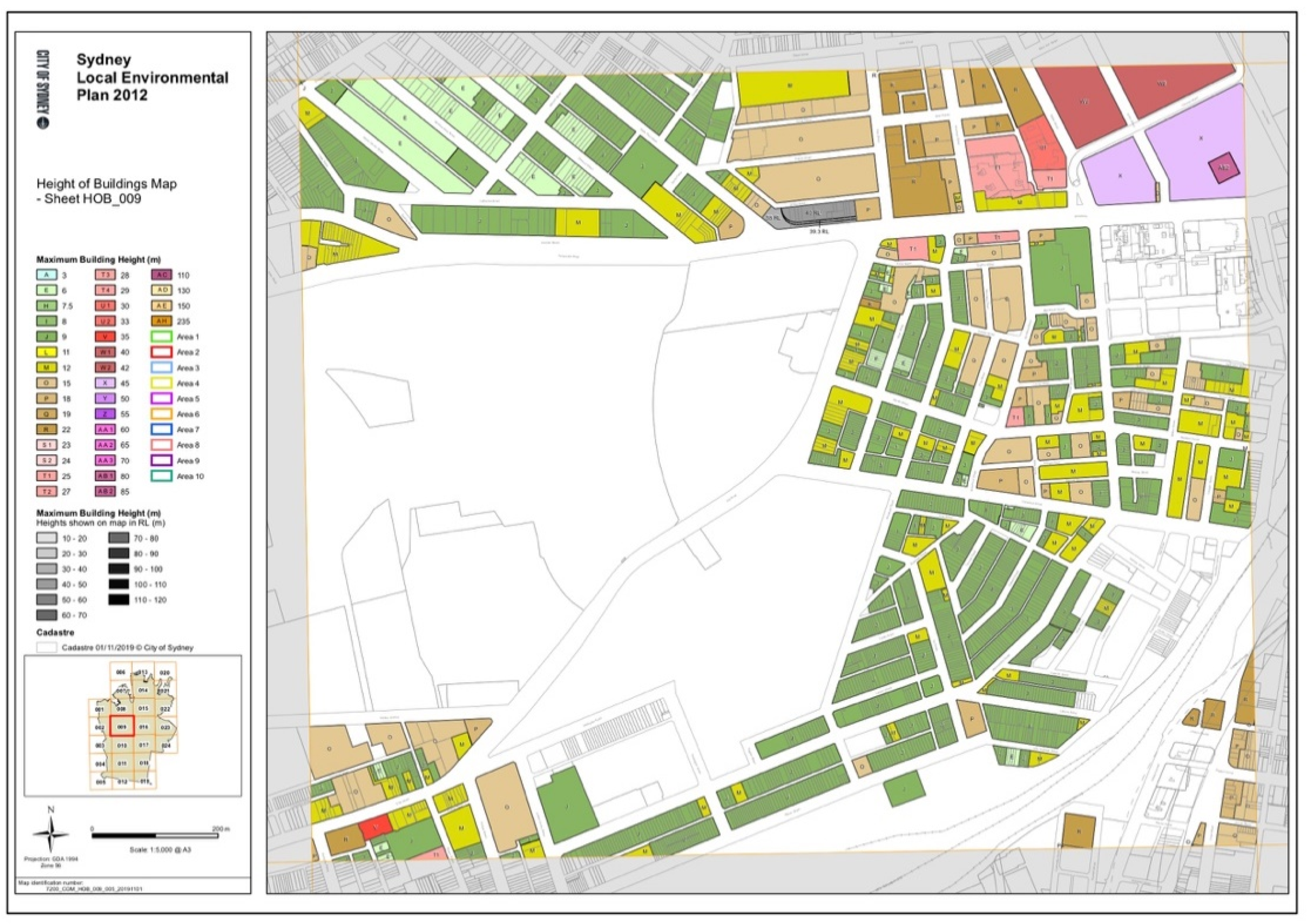Click the grey 42 RL zone on the map

pos(815,212)
